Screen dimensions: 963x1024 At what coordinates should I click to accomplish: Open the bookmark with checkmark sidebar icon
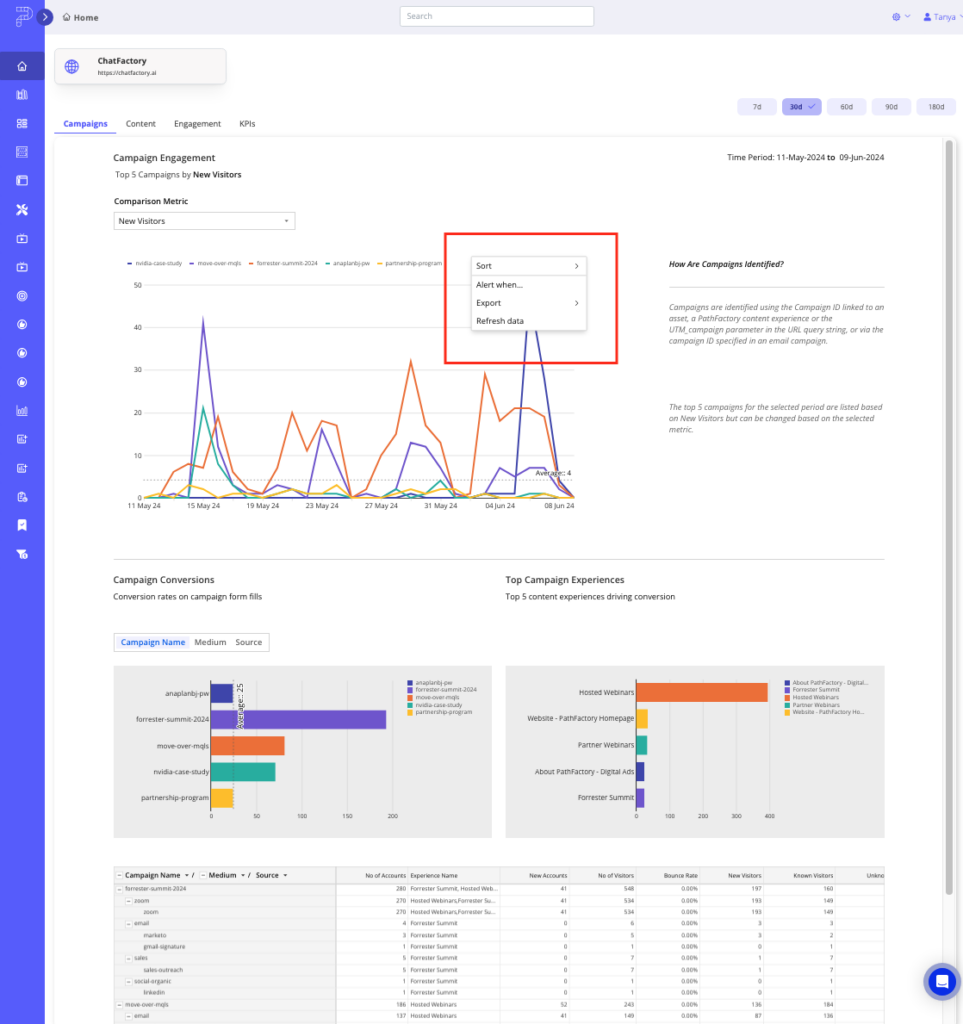[x=22, y=525]
